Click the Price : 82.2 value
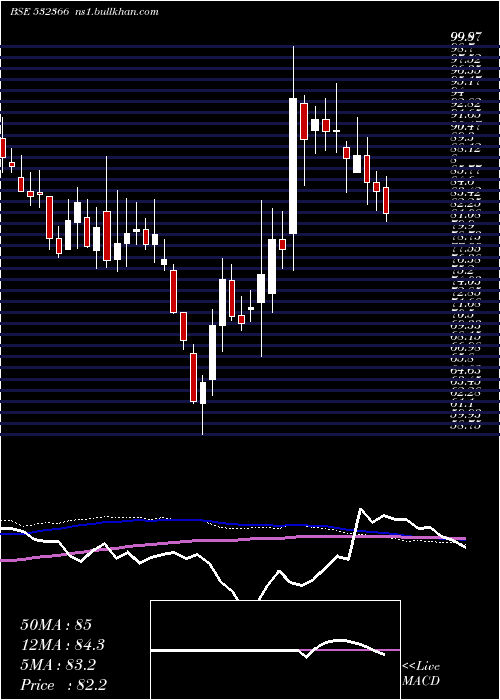The width and height of the screenshot is (500, 700). pos(63,685)
